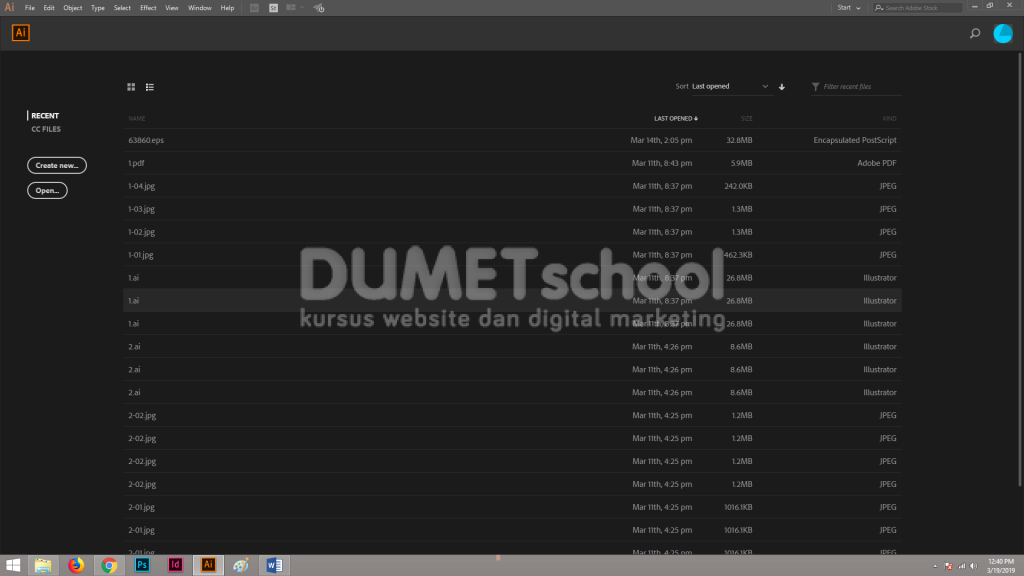
Task: Open the blue profile avatar
Action: (x=1003, y=33)
